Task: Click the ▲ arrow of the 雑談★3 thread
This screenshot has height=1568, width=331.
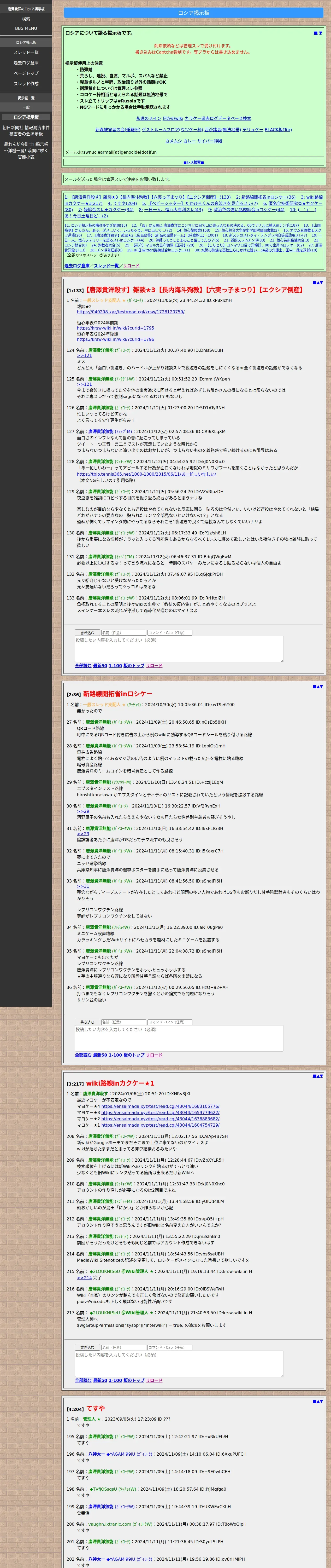Action: click(x=318, y=283)
